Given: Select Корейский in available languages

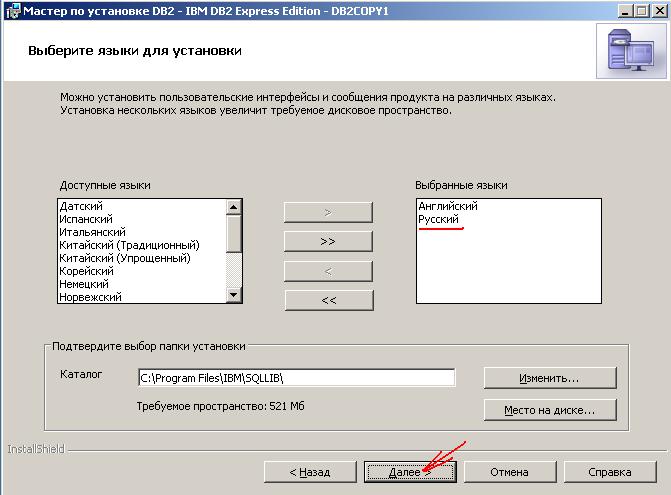Looking at the screenshot, I should pos(86,271).
